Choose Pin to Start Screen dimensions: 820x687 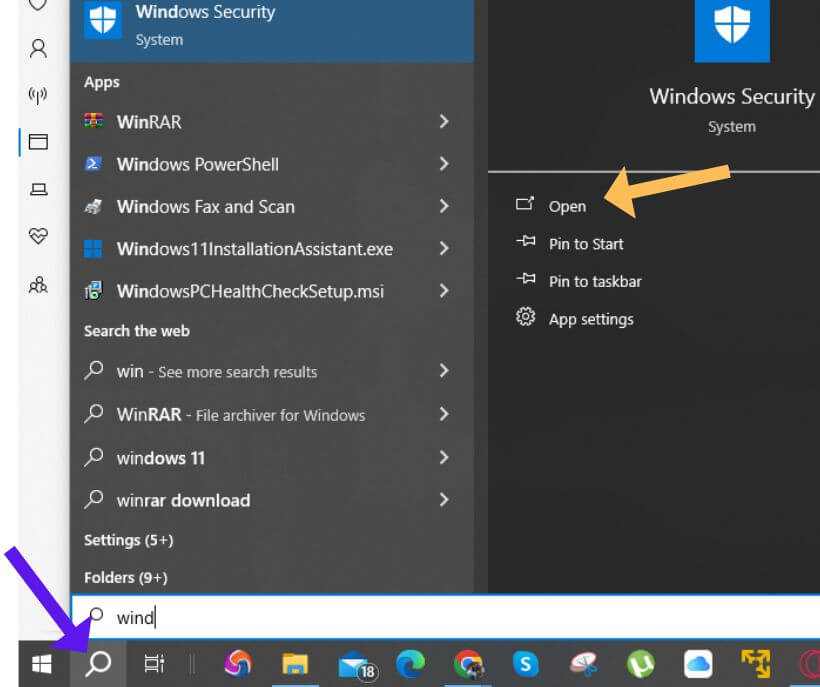(586, 244)
